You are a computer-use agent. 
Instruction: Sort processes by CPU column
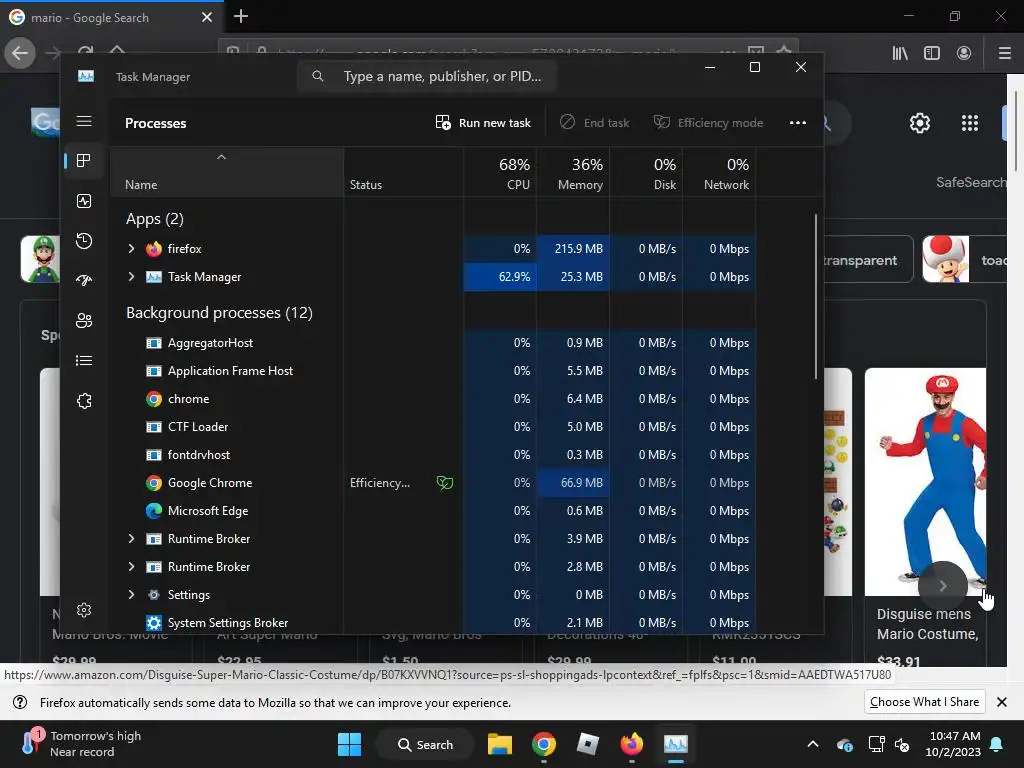[500, 174]
